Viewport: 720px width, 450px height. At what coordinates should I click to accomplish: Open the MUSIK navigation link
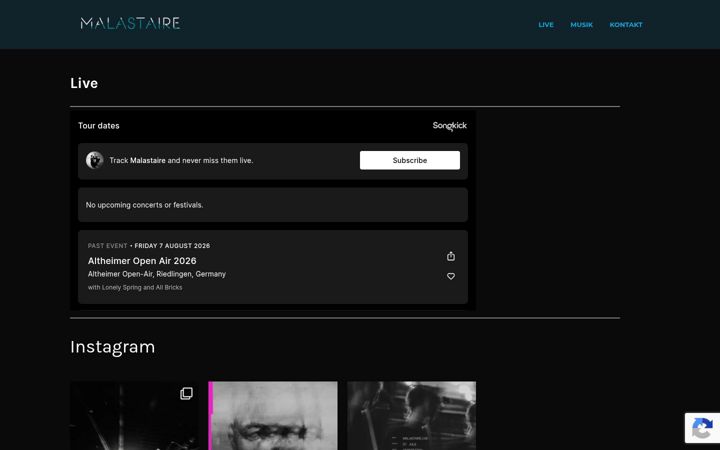[581, 25]
